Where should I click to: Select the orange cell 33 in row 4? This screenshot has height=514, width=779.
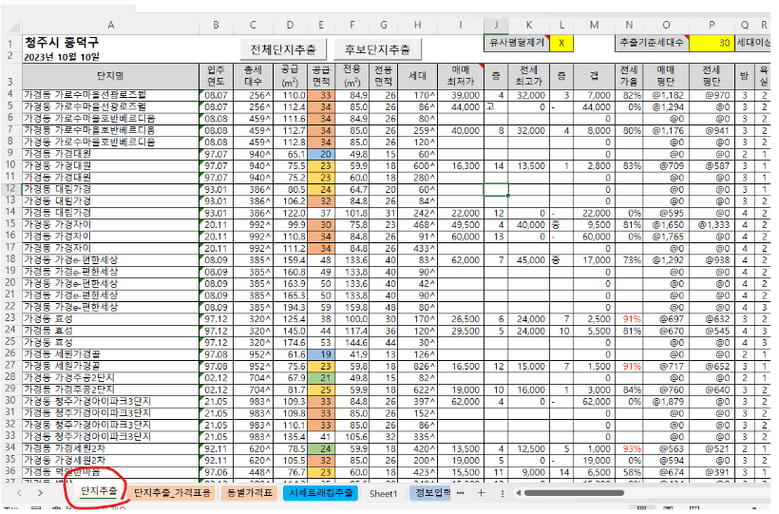point(321,95)
